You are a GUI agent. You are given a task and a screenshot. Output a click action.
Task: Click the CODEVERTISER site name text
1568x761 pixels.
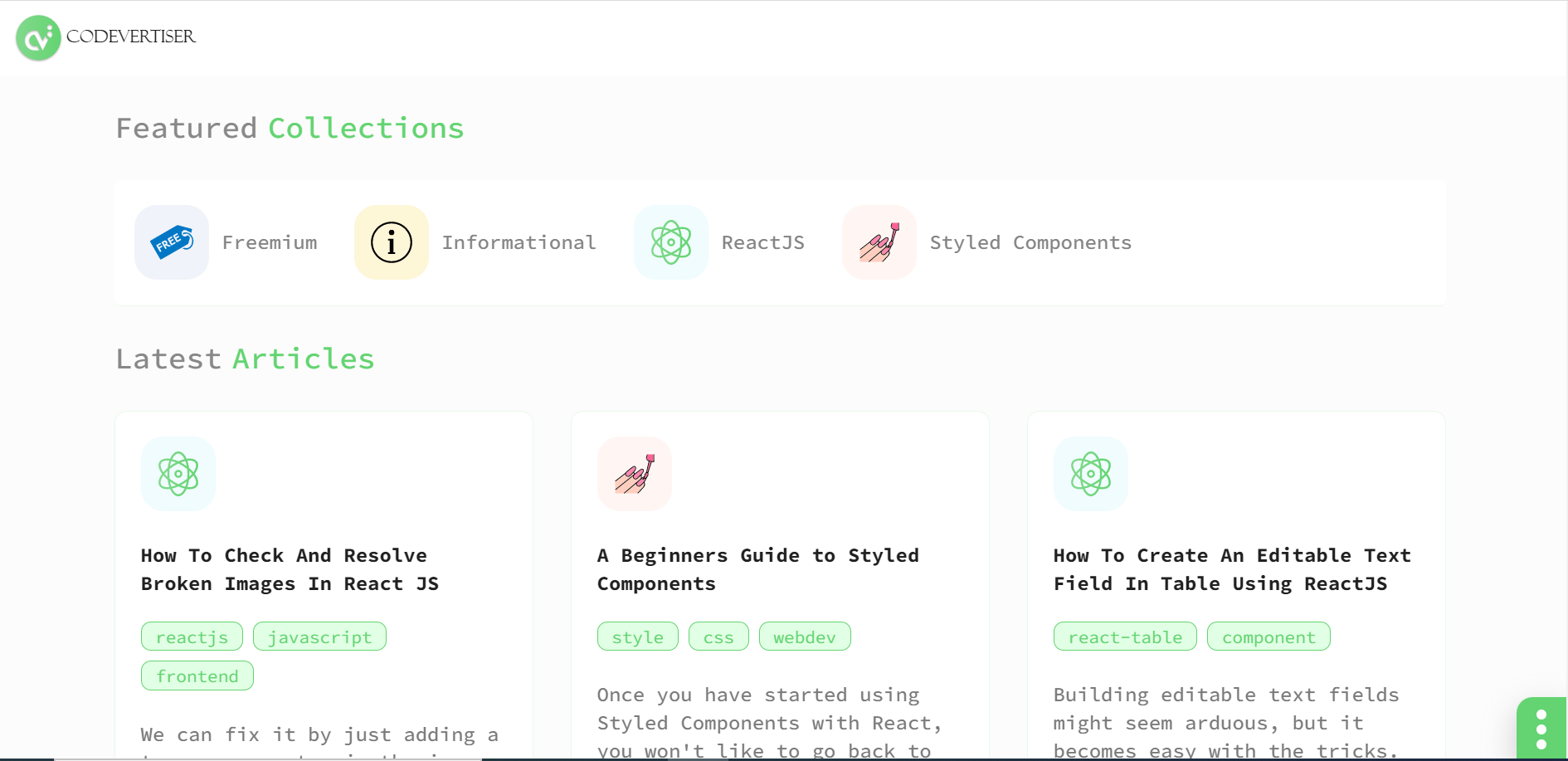click(131, 37)
